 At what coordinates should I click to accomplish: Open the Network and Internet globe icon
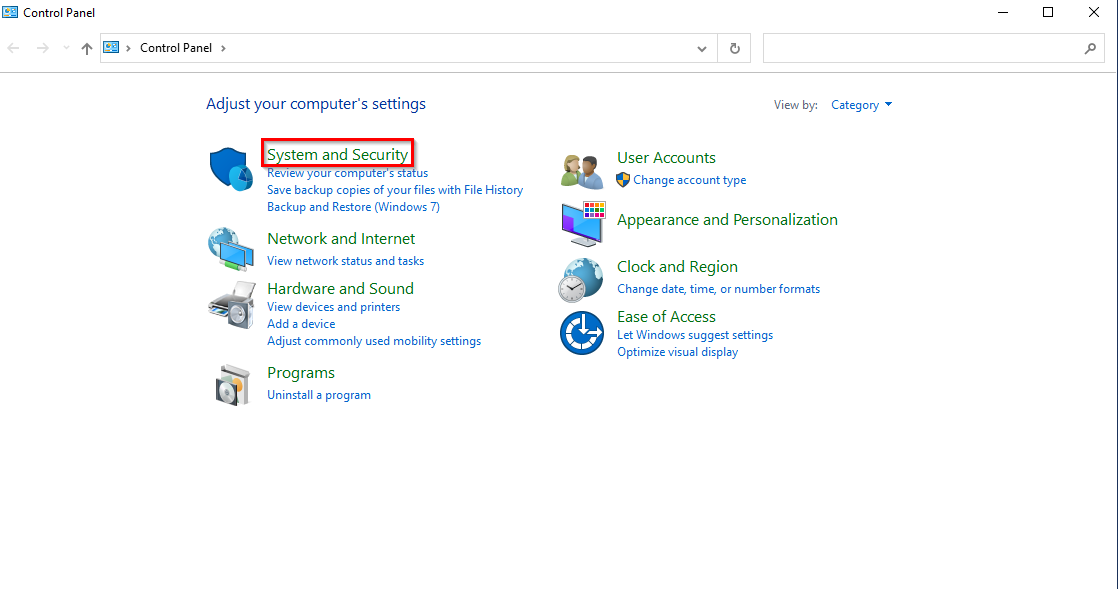pyautogui.click(x=231, y=249)
